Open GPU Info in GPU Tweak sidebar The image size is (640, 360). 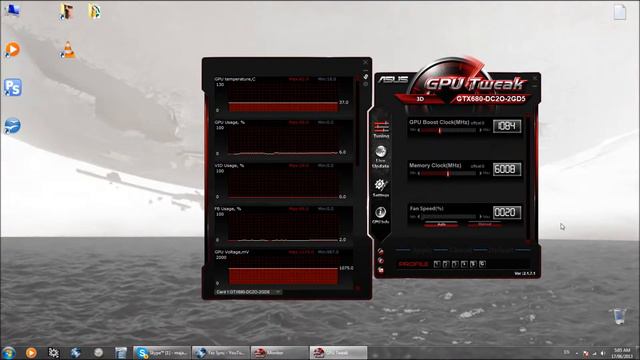click(380, 216)
